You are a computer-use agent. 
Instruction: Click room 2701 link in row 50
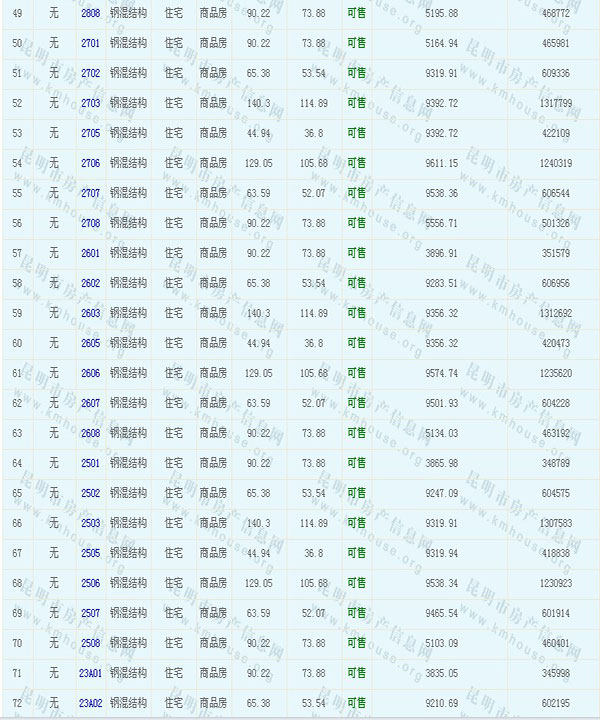[90, 44]
